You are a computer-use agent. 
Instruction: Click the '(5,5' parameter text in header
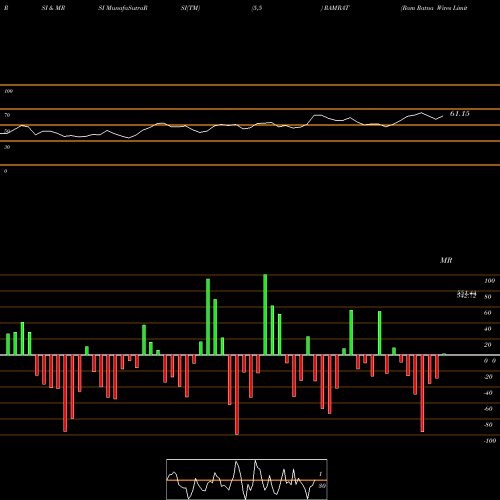[257, 8]
